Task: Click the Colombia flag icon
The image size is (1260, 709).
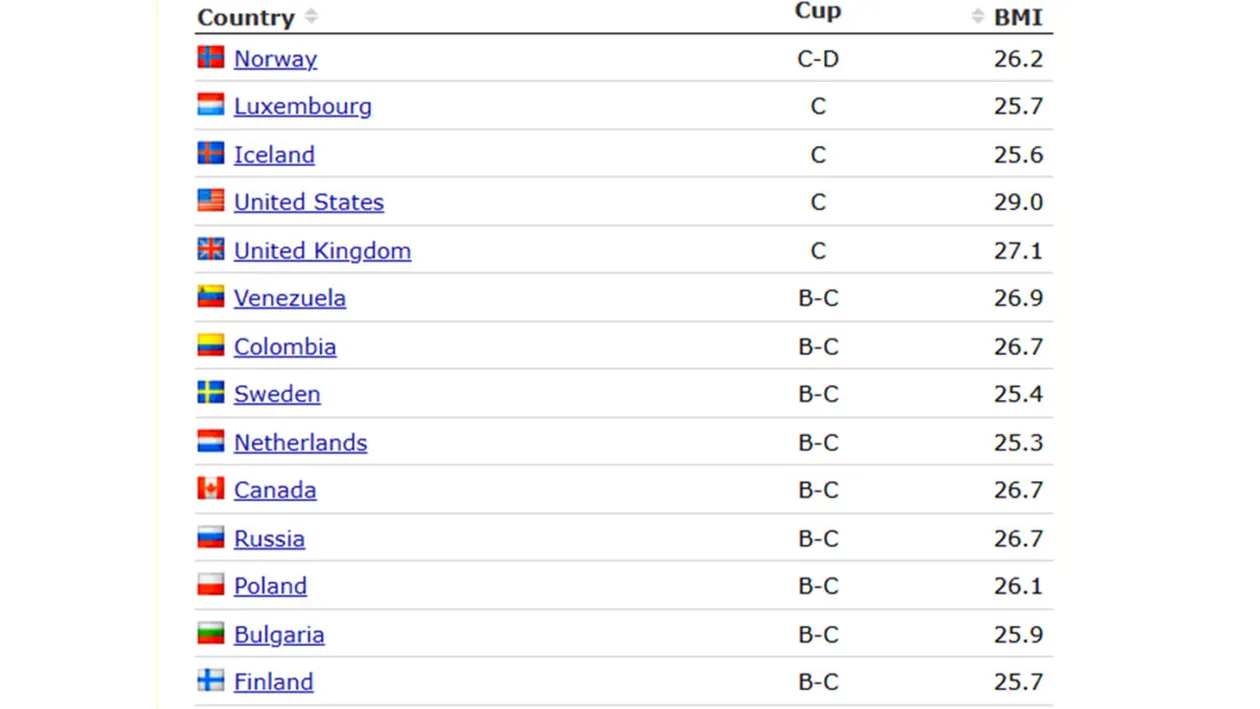Action: point(210,345)
